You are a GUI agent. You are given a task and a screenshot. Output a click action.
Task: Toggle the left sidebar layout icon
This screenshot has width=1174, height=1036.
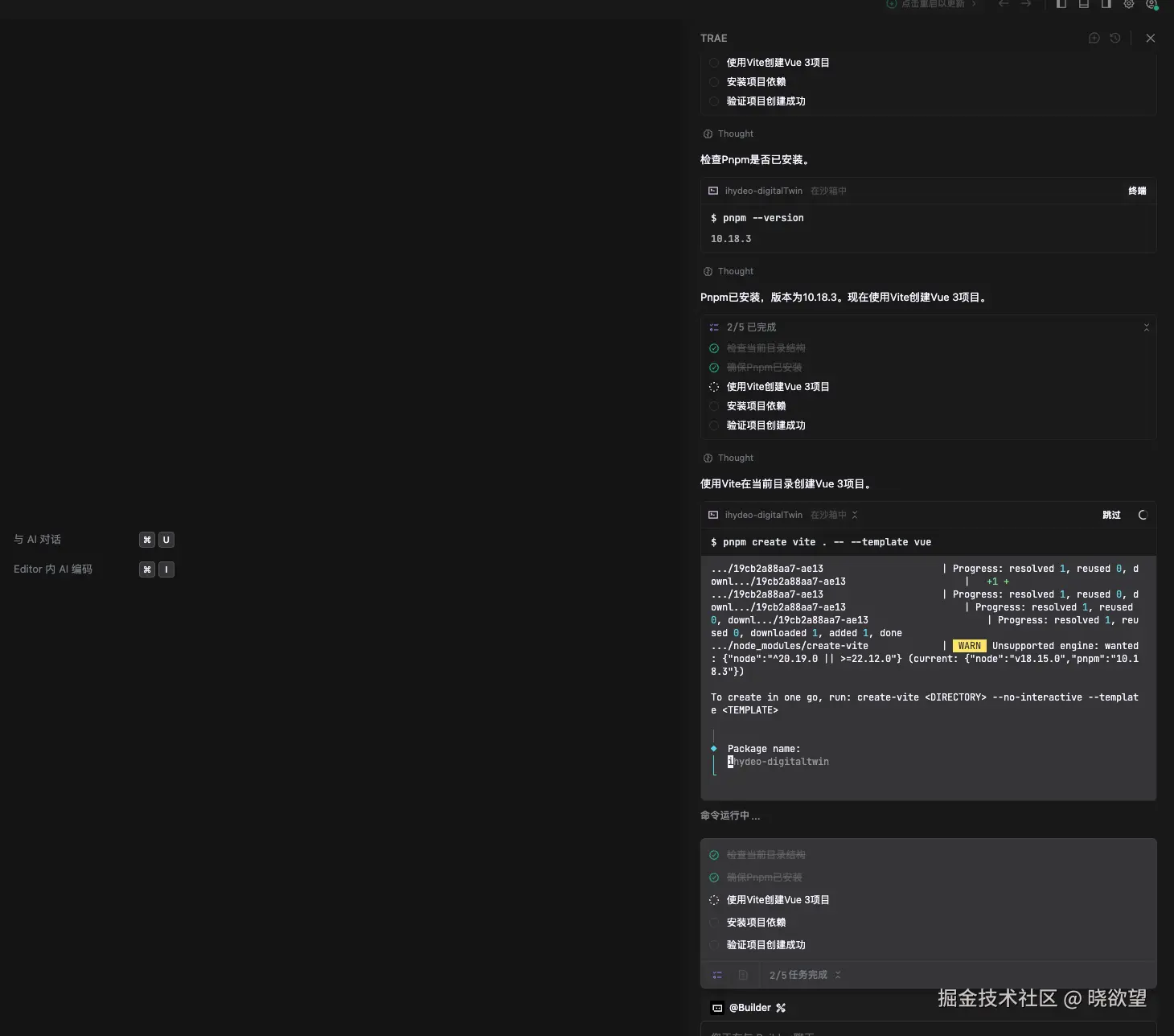[x=1061, y=4]
